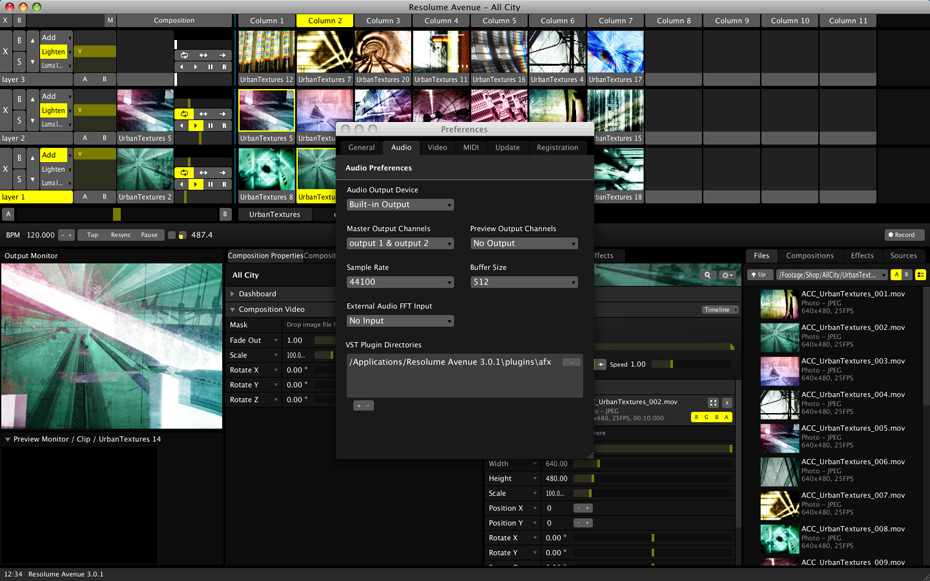Play layer 2 backwards

pyautogui.click(x=181, y=126)
